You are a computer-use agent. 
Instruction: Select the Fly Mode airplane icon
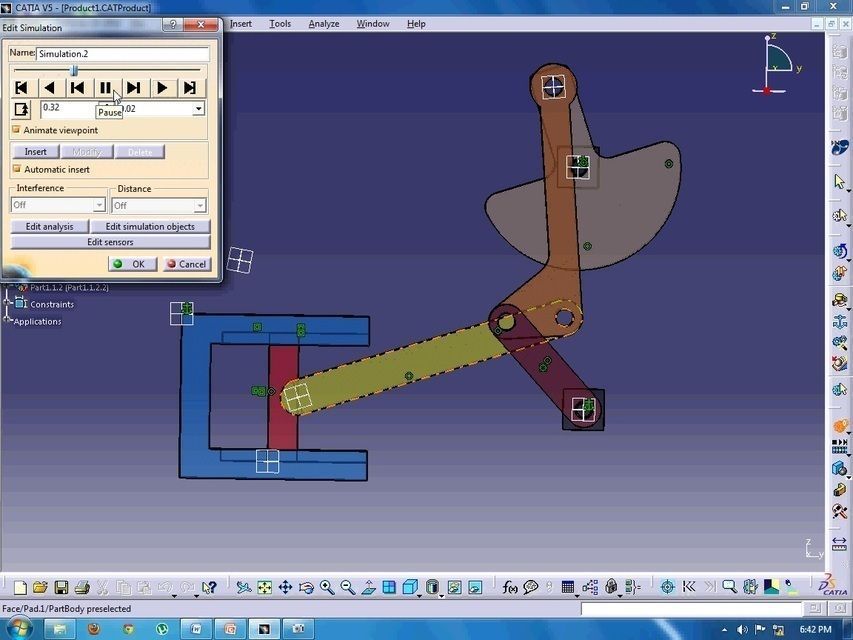pos(243,587)
